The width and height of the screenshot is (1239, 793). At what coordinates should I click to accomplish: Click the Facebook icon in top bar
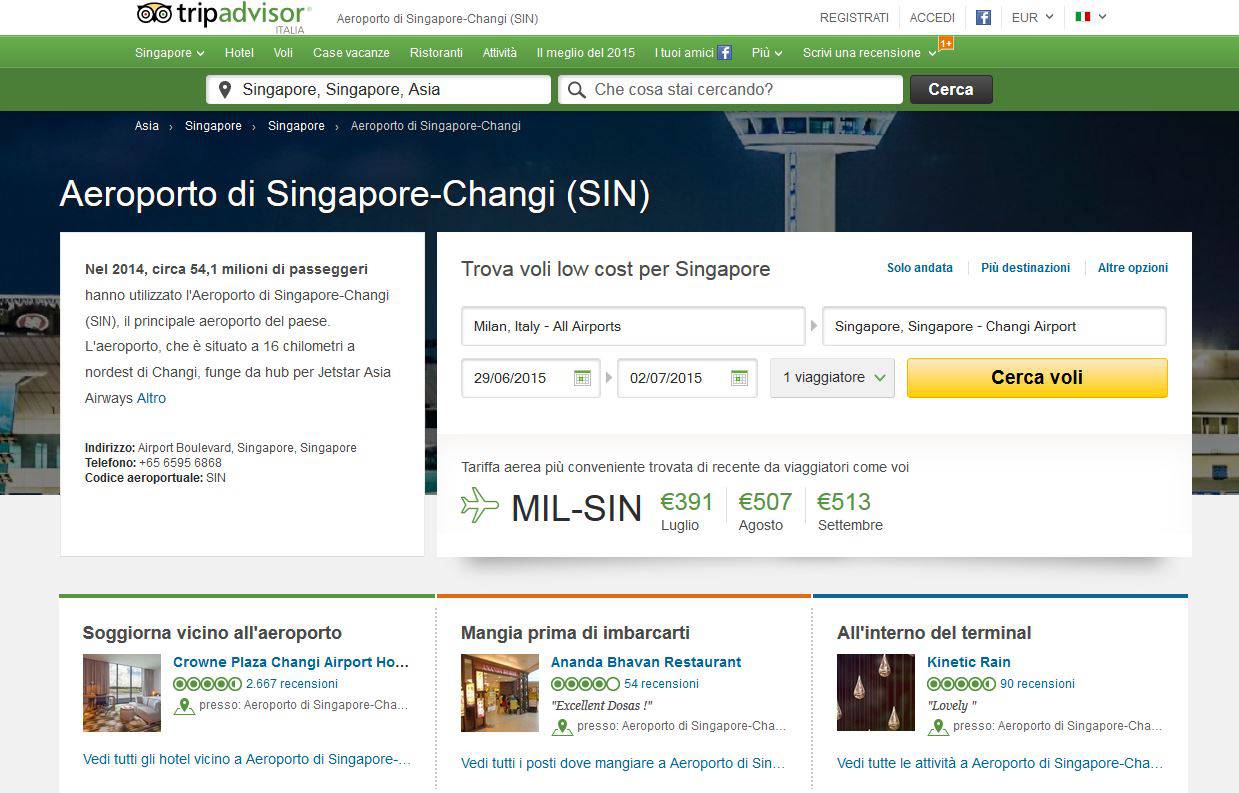983,17
